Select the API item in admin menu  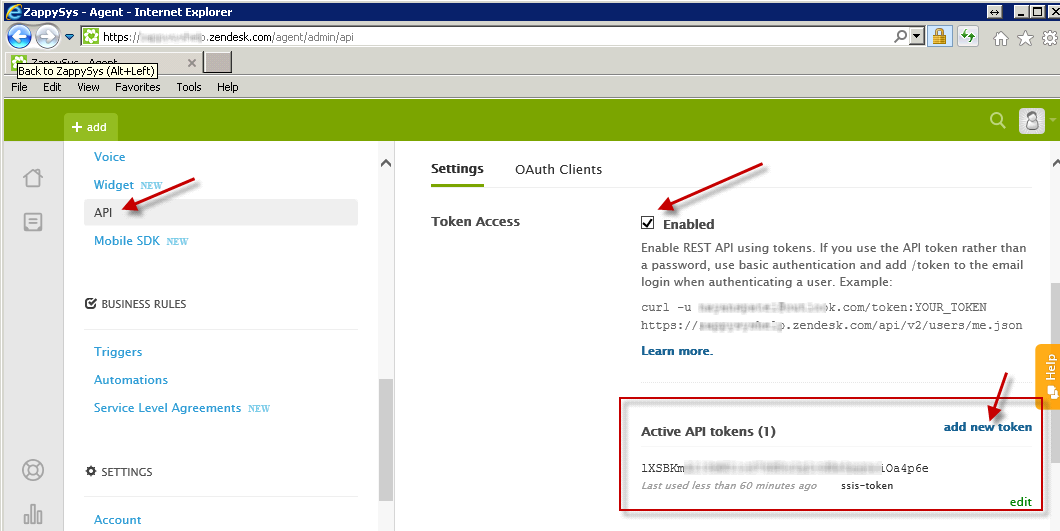click(x=221, y=212)
